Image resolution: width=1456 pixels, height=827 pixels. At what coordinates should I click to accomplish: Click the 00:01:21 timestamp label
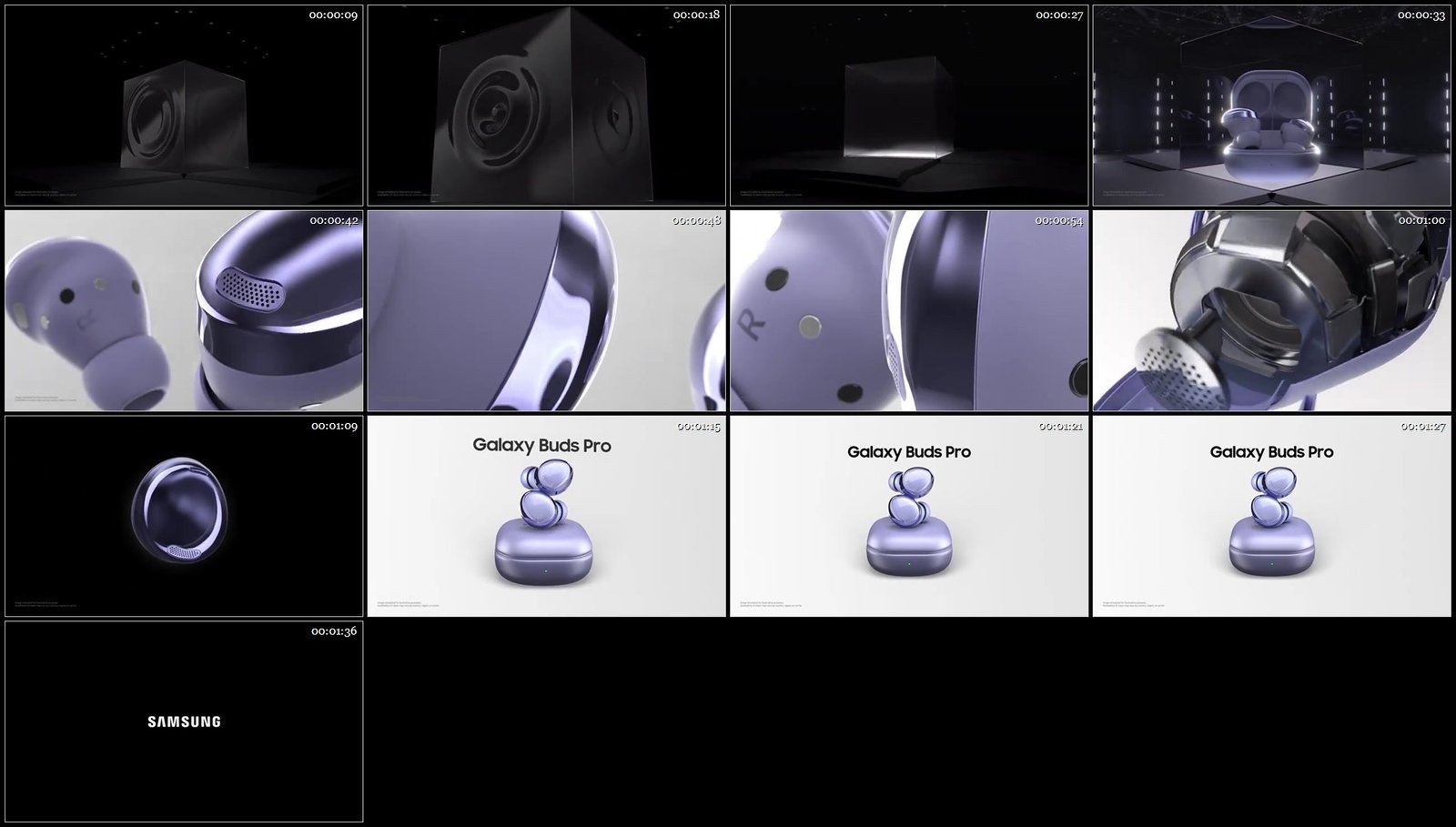click(1059, 426)
